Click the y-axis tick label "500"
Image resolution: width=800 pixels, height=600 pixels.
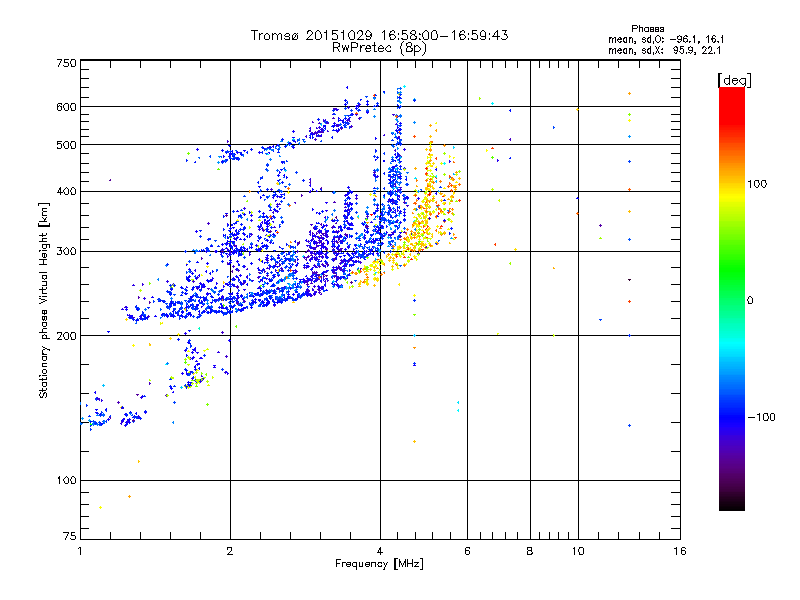67,145
